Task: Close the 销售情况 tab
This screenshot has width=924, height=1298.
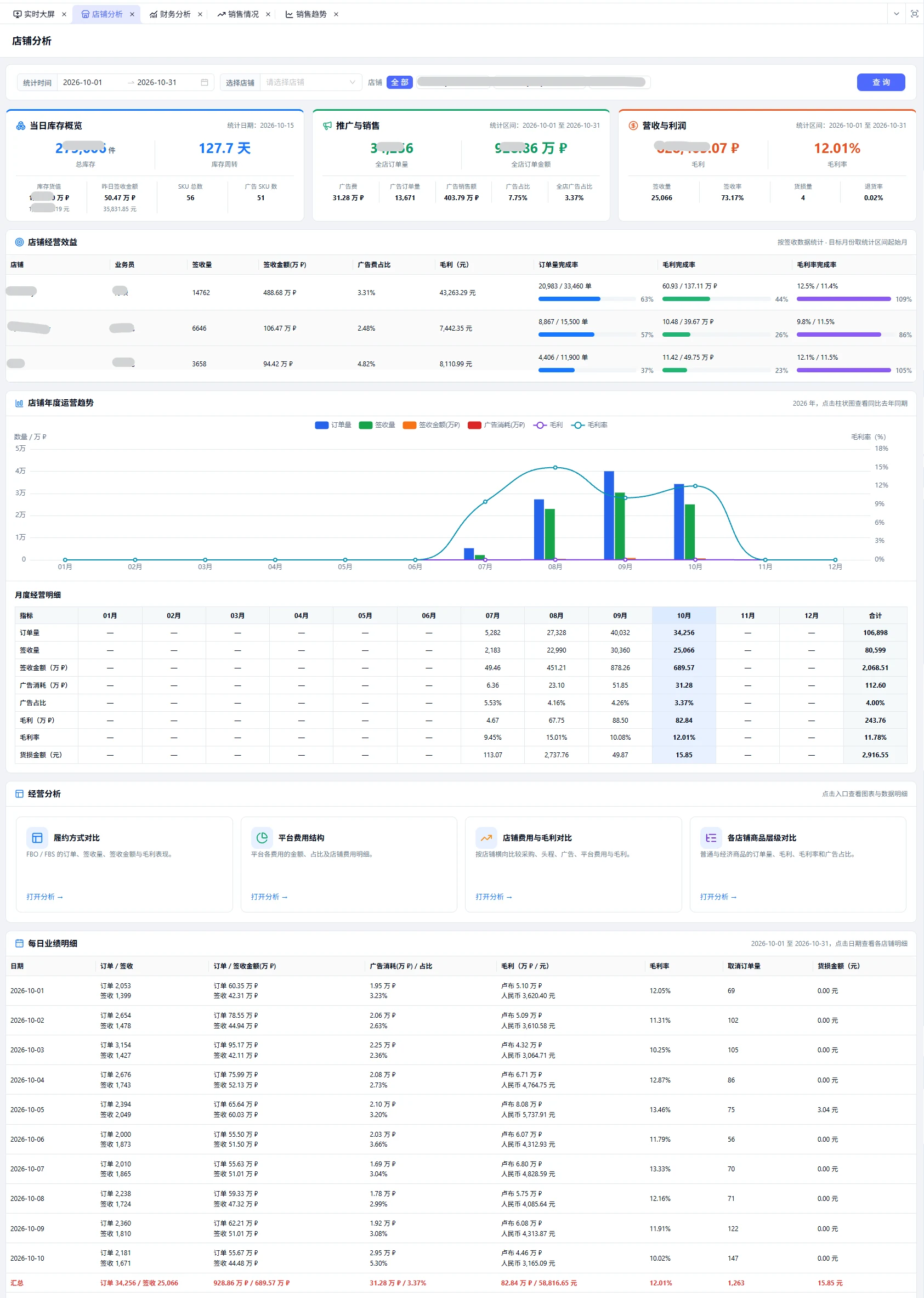Action: click(x=268, y=14)
